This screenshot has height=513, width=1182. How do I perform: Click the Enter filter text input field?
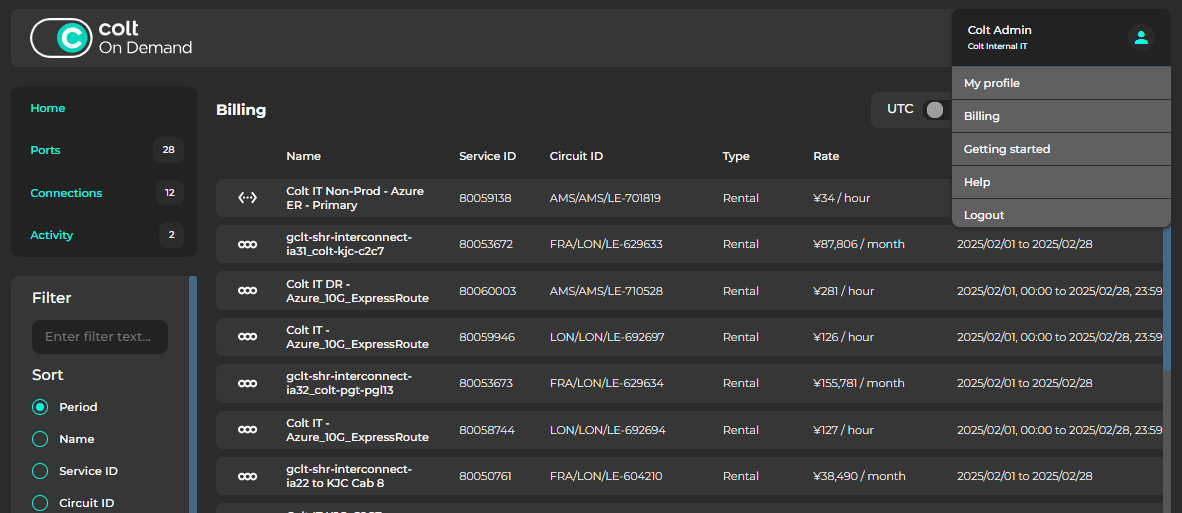pyautogui.click(x=100, y=337)
